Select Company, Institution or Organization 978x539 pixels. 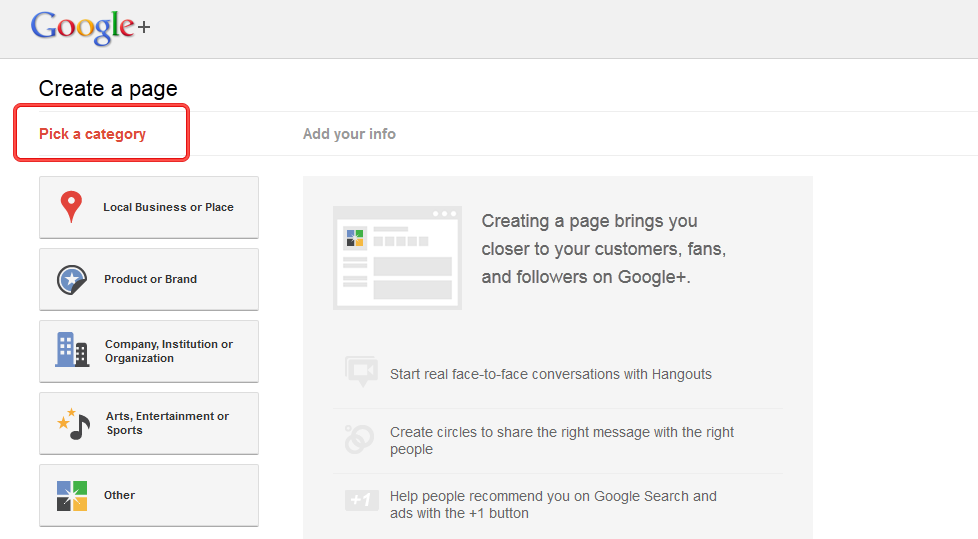point(149,351)
